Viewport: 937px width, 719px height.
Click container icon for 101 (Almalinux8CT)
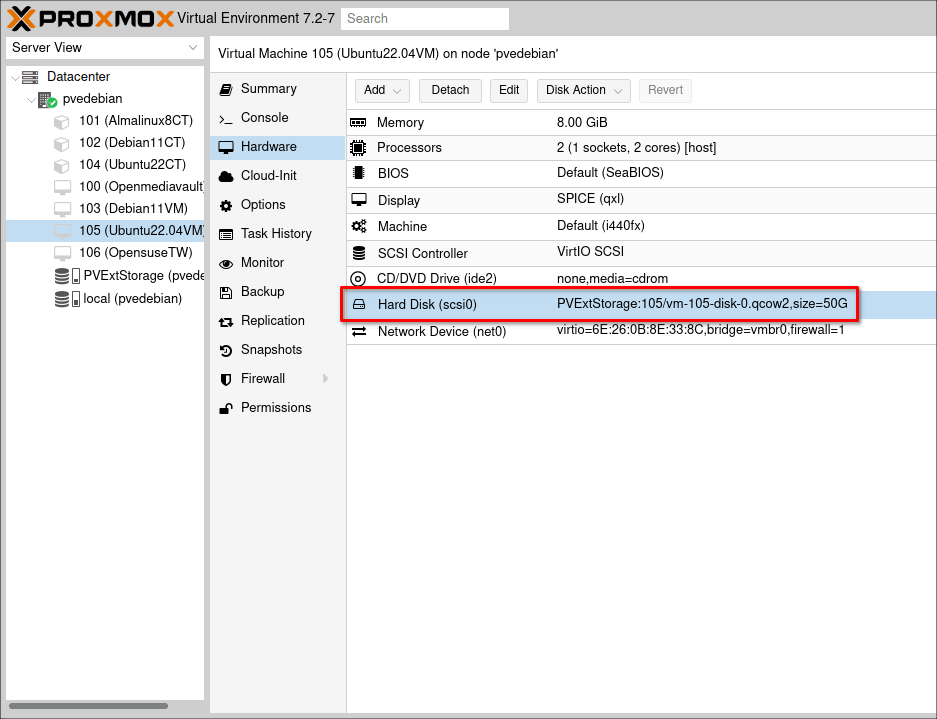[x=62, y=121]
